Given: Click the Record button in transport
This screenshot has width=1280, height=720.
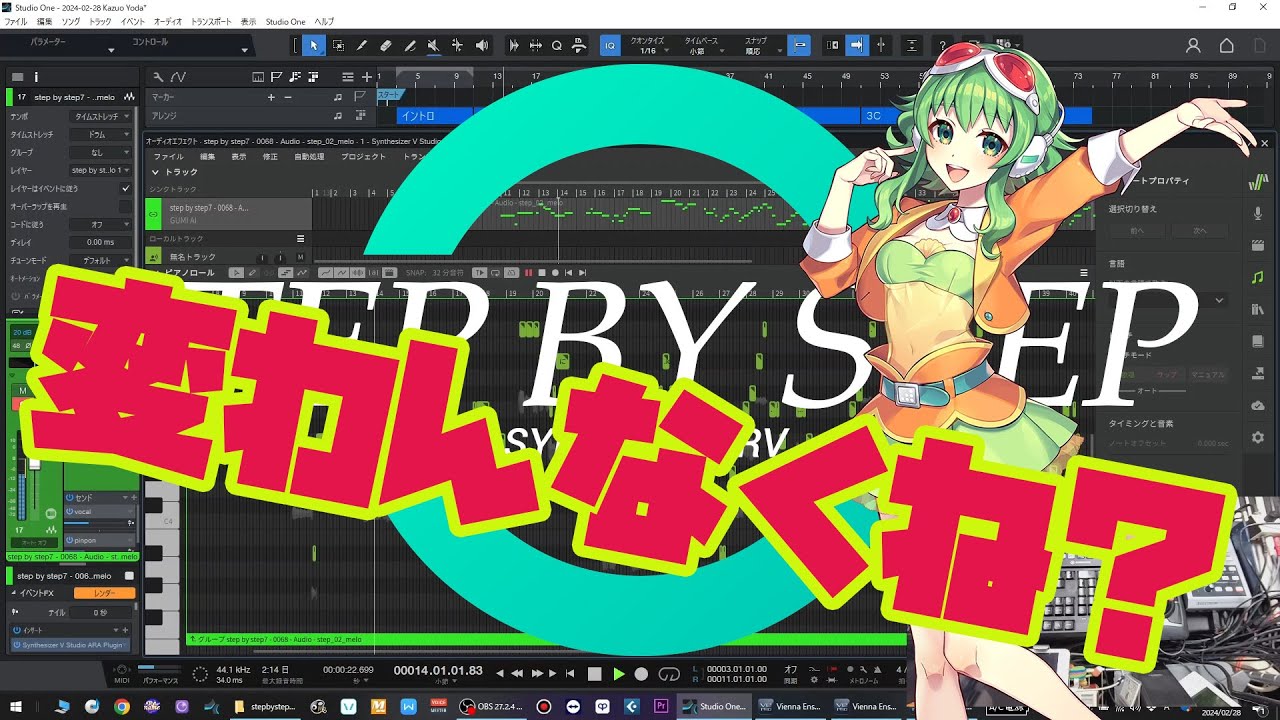Looking at the screenshot, I should (642, 674).
